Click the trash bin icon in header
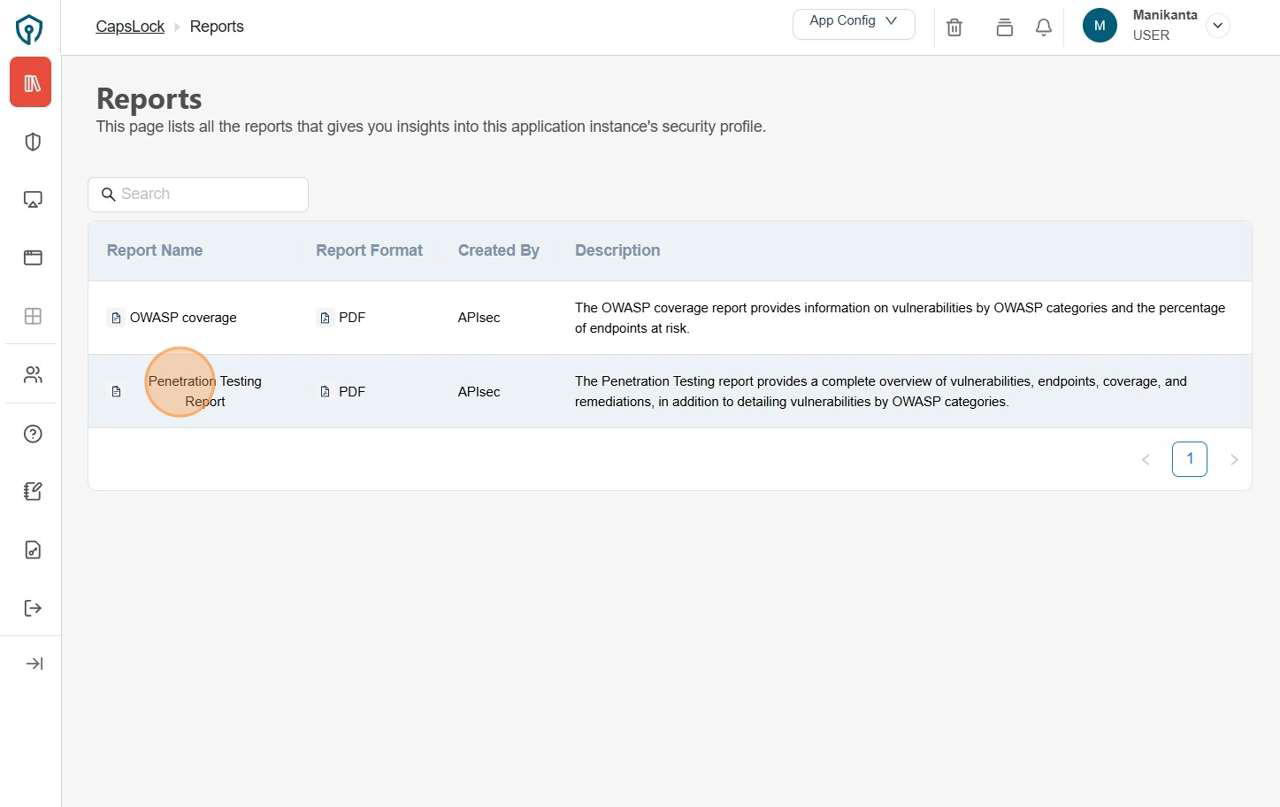 click(954, 28)
